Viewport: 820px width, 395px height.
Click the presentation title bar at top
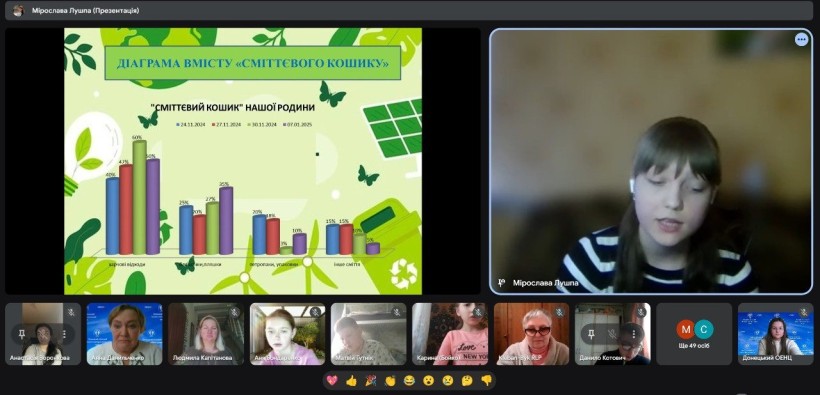click(409, 10)
